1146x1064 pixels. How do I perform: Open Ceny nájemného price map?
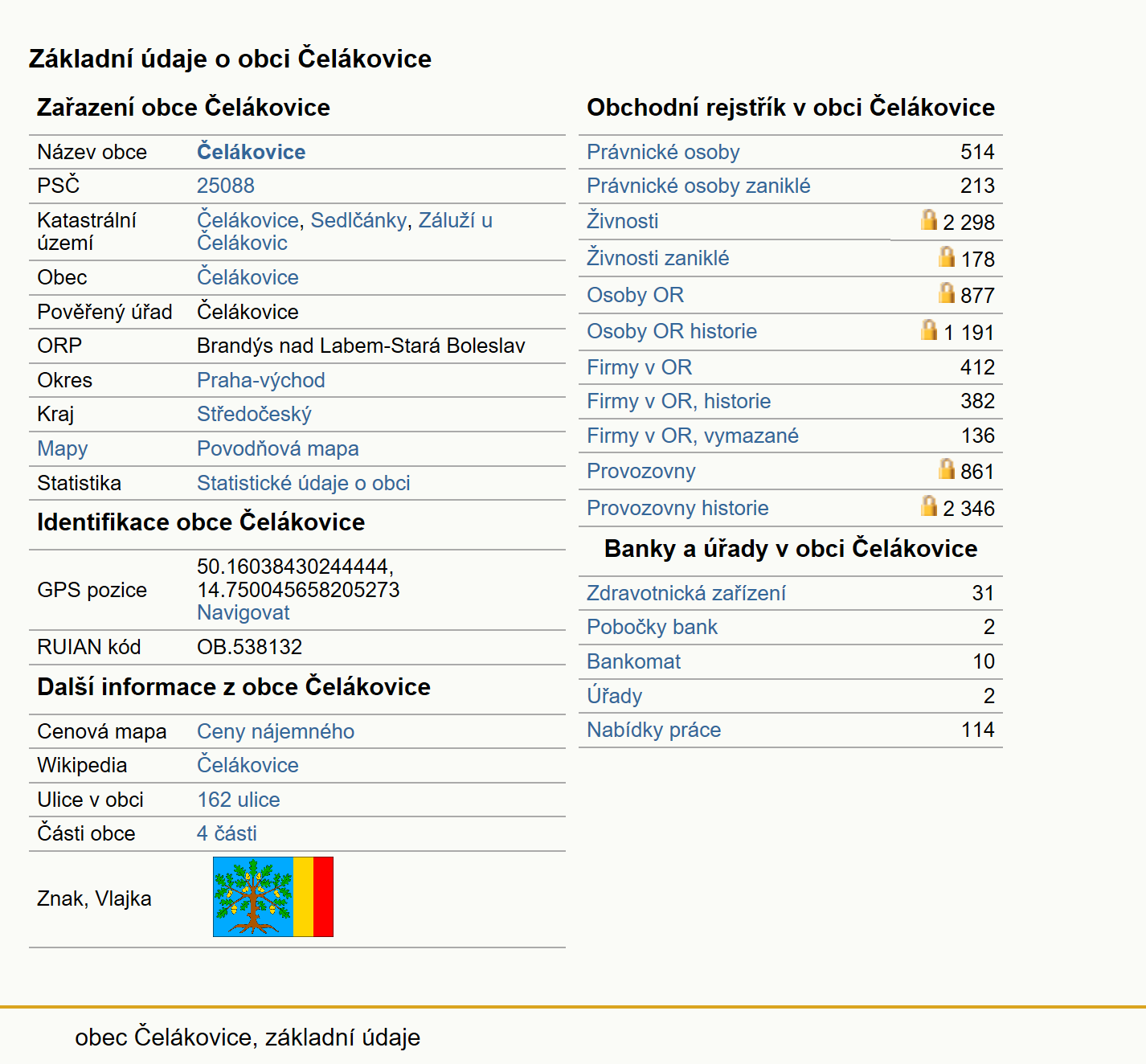coord(276,731)
